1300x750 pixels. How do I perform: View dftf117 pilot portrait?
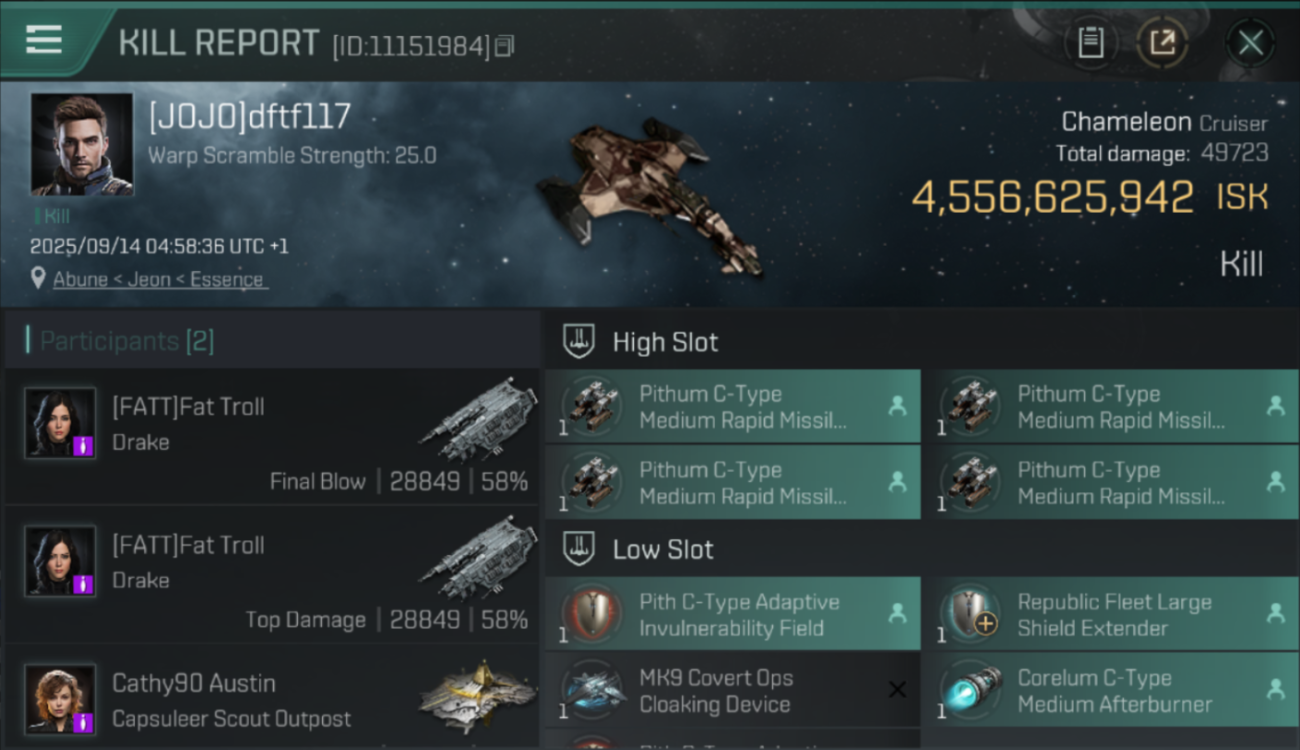82,145
